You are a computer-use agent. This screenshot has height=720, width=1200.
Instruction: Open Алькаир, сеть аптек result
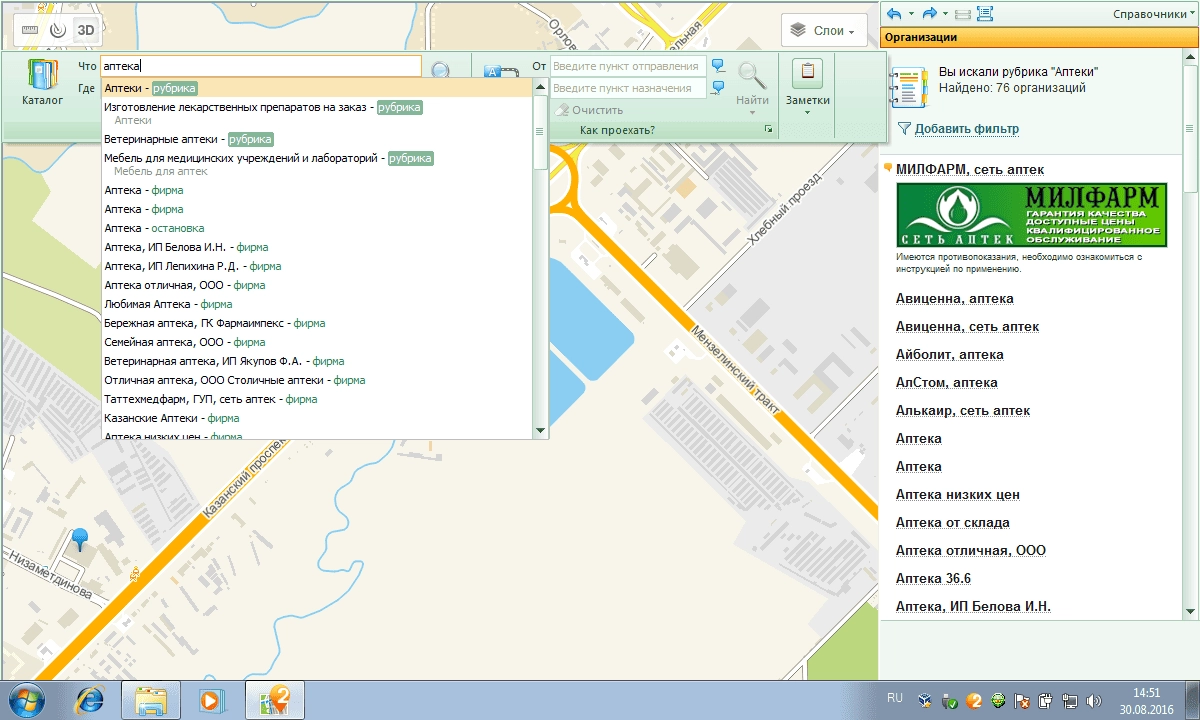coord(963,411)
